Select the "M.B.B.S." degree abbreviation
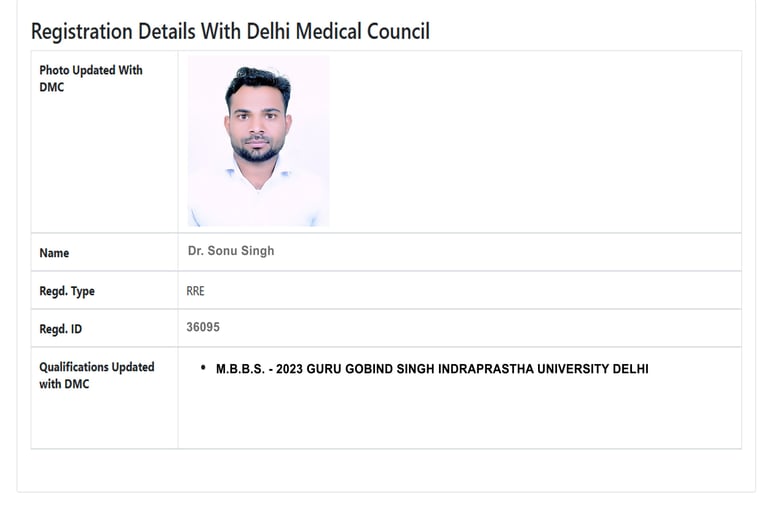Screen dimensions: 768x512 (x=240, y=369)
